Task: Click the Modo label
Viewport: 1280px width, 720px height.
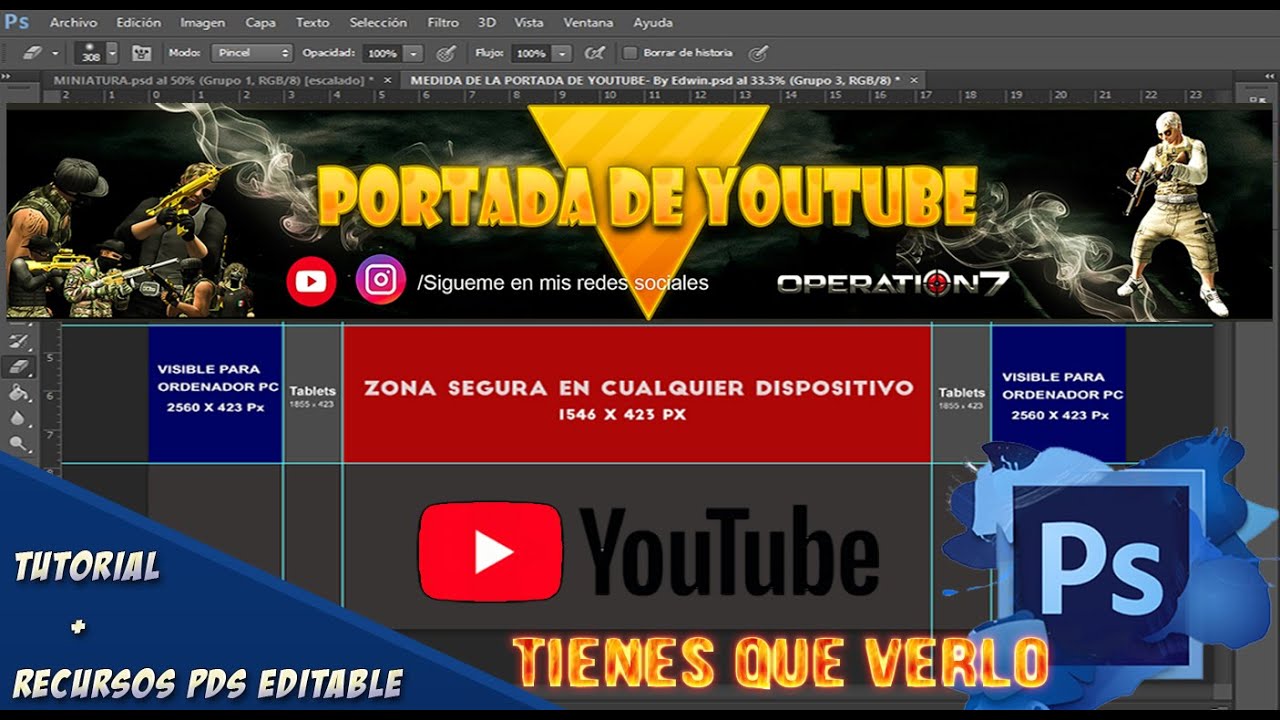Action: [x=184, y=53]
